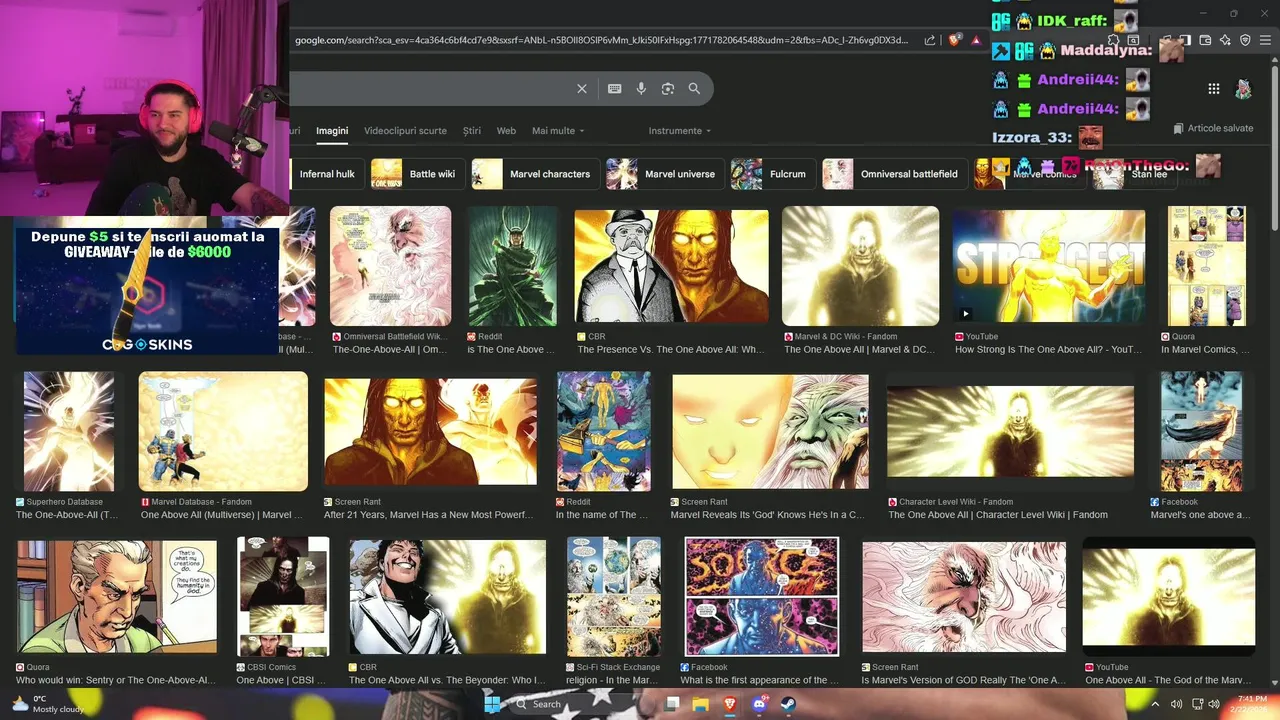Open Brave VPN shield icon
Screen dimensions: 1280x720
click(1245, 40)
